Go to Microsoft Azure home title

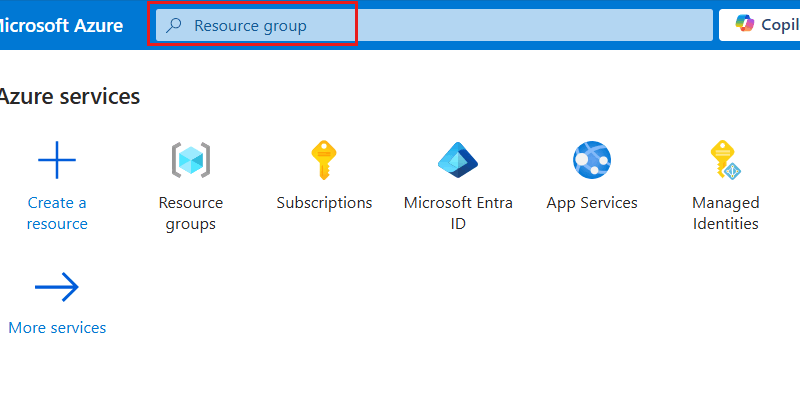[62, 25]
